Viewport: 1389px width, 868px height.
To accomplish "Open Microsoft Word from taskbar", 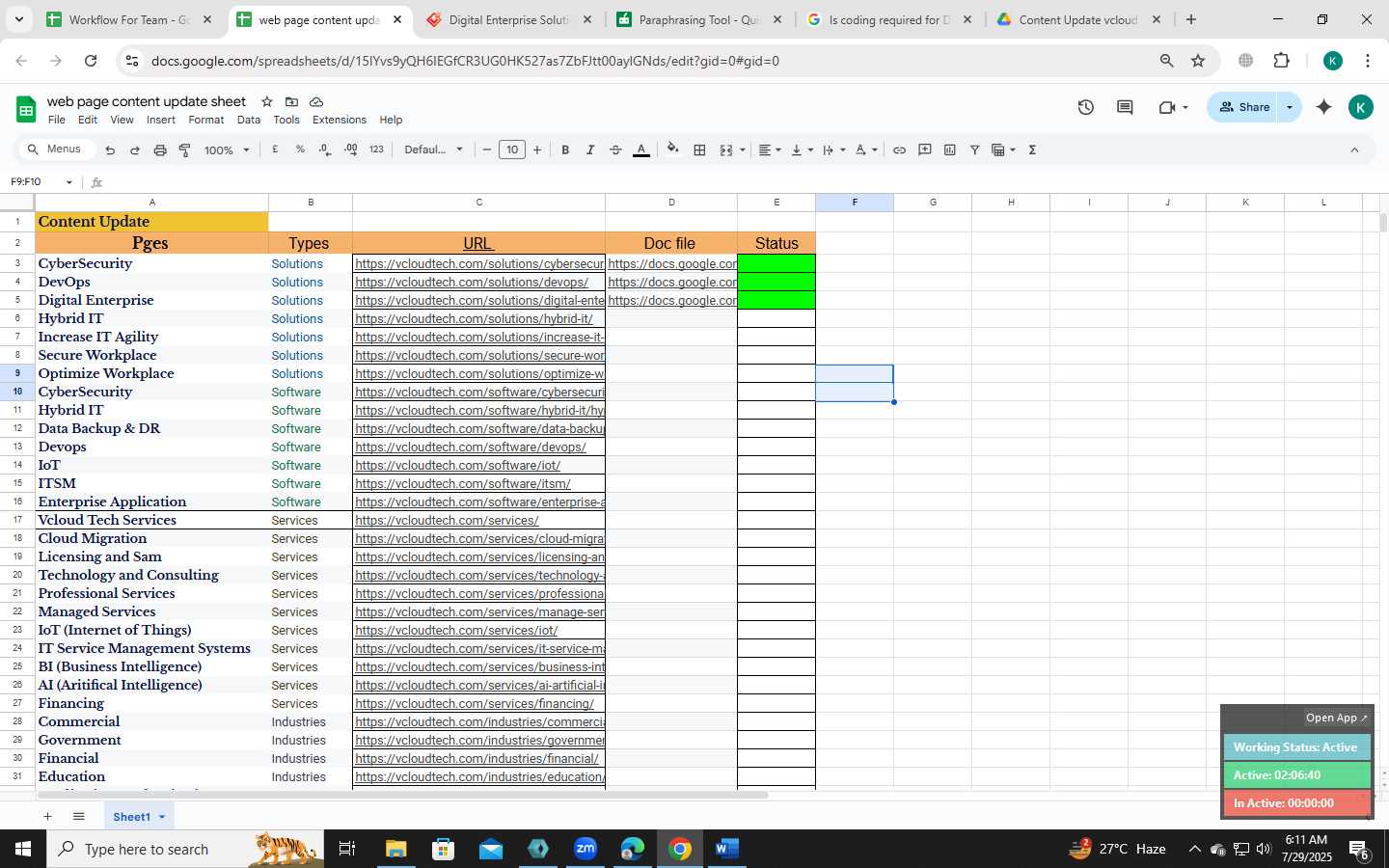I will point(727,849).
